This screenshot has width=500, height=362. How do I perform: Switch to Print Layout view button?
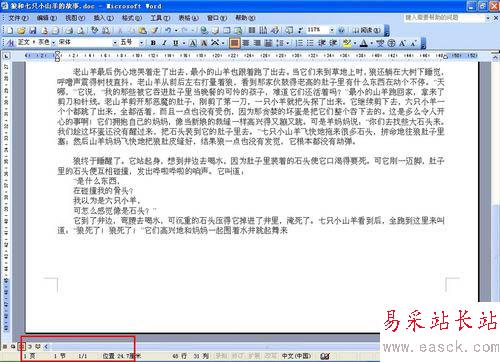[x=21, y=347]
